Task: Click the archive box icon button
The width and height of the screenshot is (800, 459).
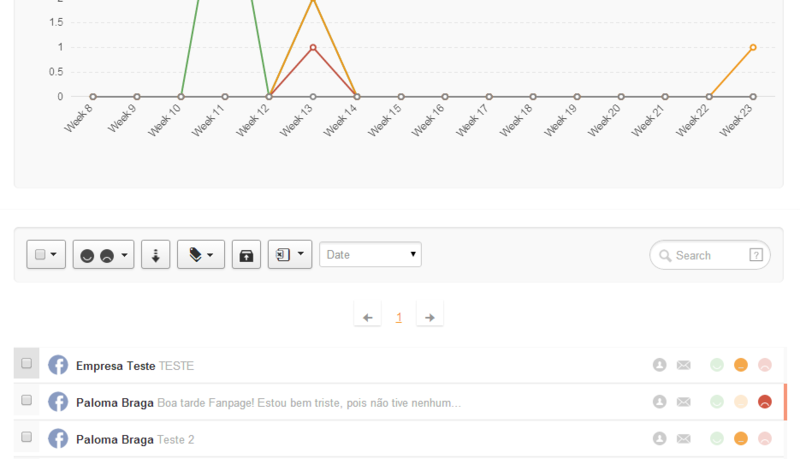Action: click(x=246, y=255)
